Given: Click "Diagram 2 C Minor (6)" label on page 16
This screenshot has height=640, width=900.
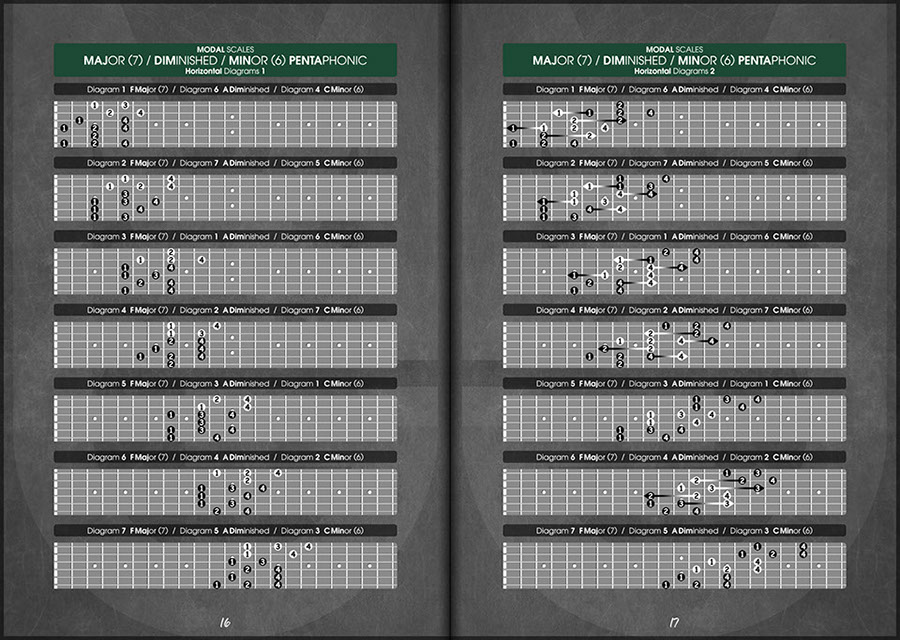Looking at the screenshot, I should (x=322, y=457).
